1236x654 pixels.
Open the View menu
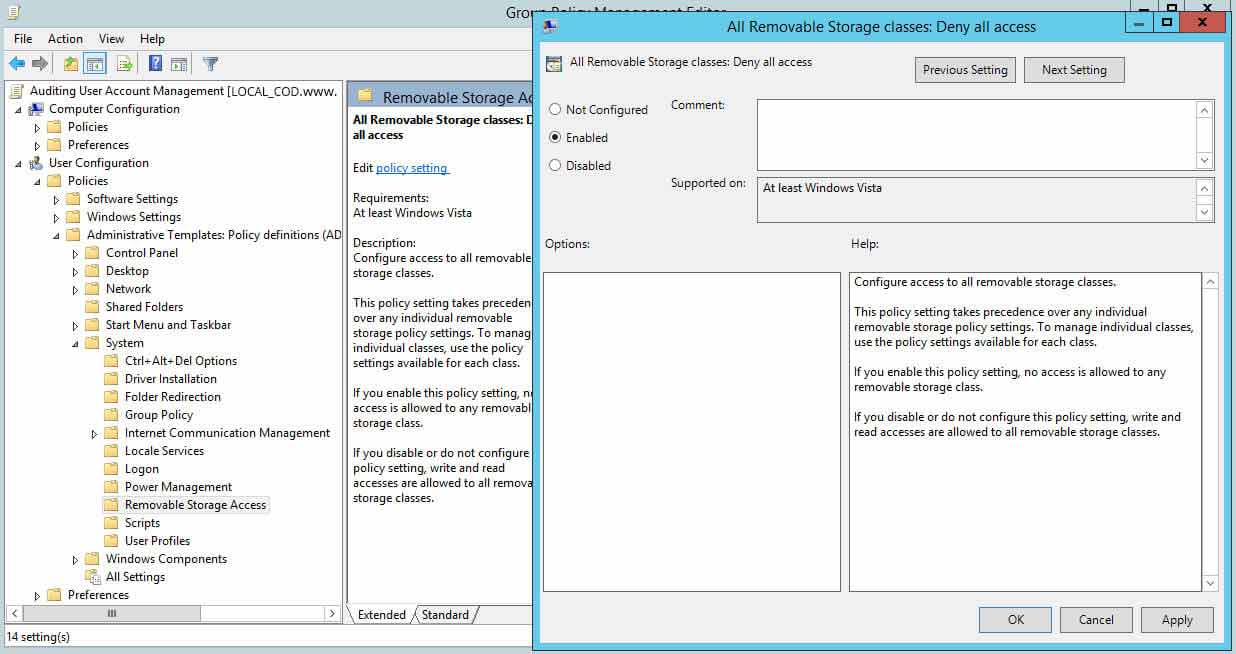(x=112, y=39)
